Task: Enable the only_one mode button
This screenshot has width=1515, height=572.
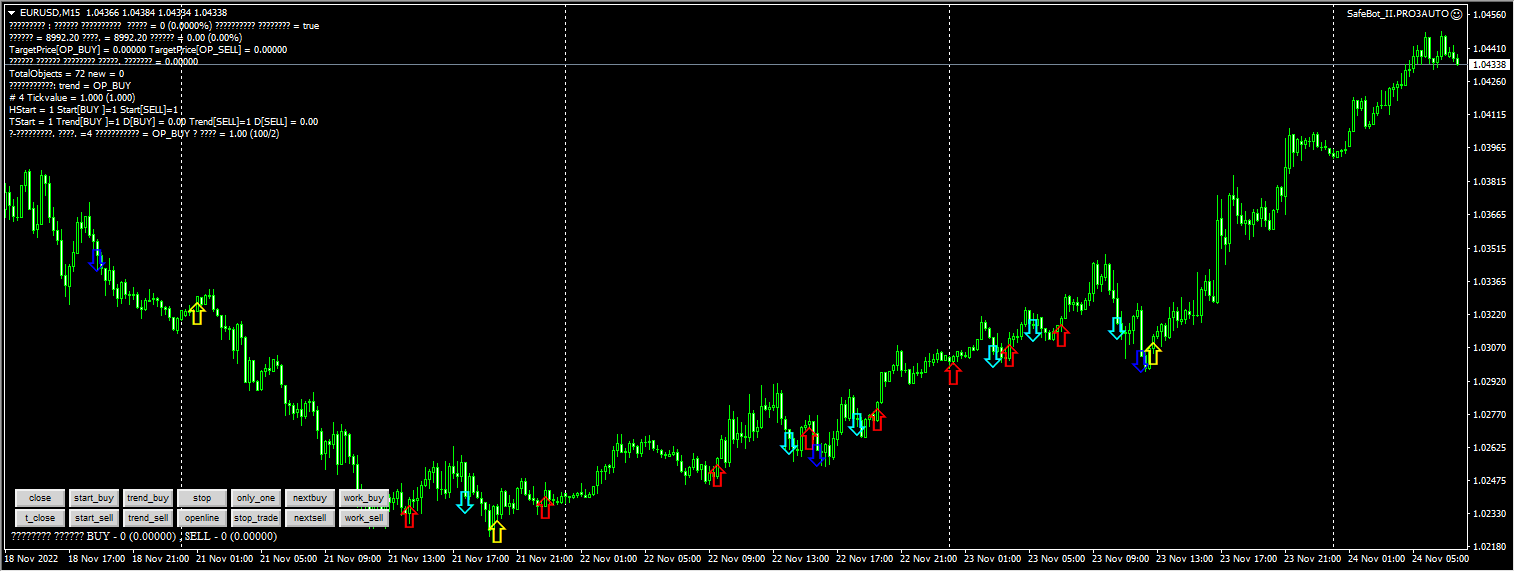Action: (255, 498)
